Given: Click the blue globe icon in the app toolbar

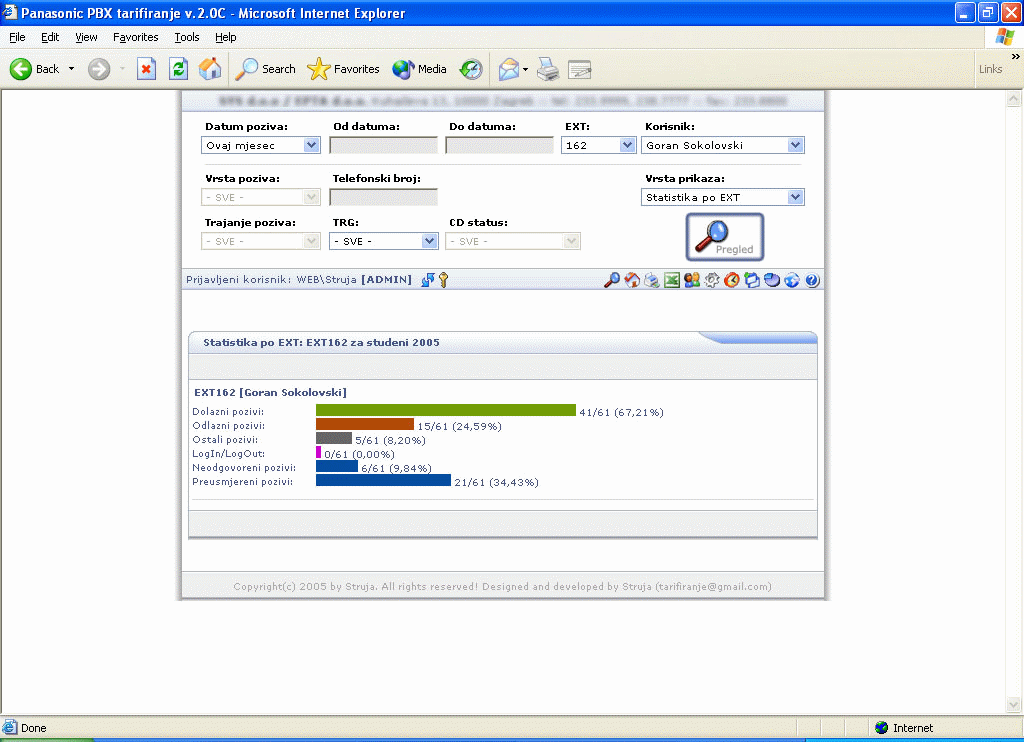Looking at the screenshot, I should 792,280.
